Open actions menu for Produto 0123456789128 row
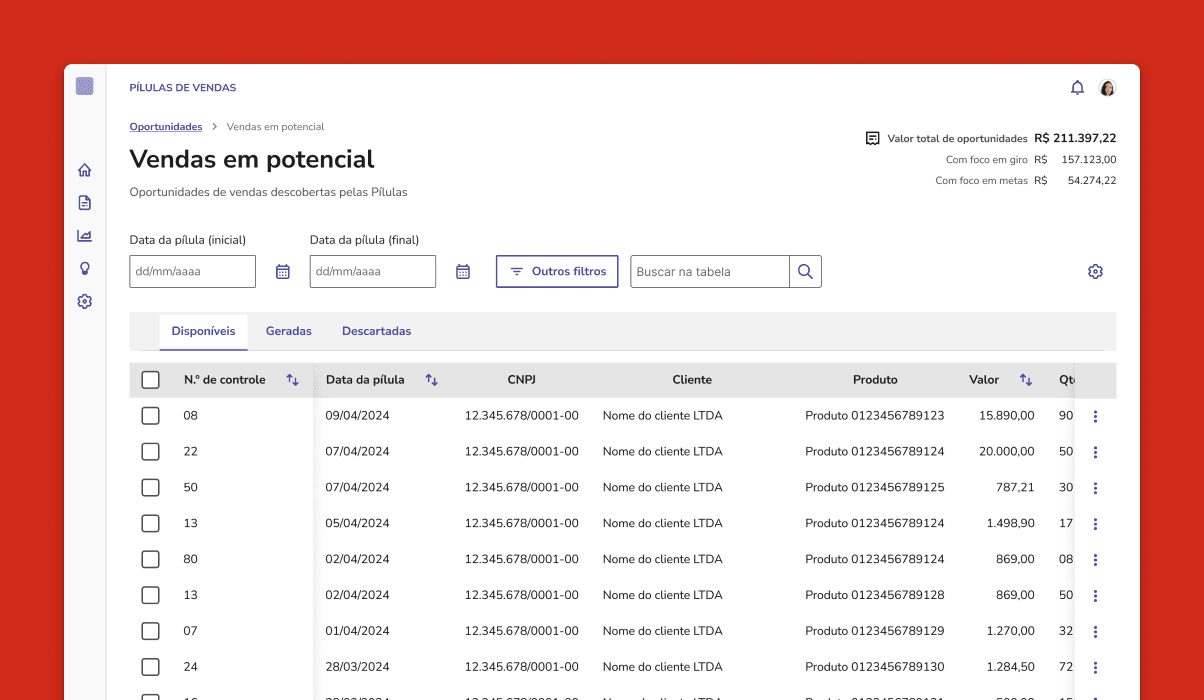The width and height of the screenshot is (1204, 700). coord(1095,596)
